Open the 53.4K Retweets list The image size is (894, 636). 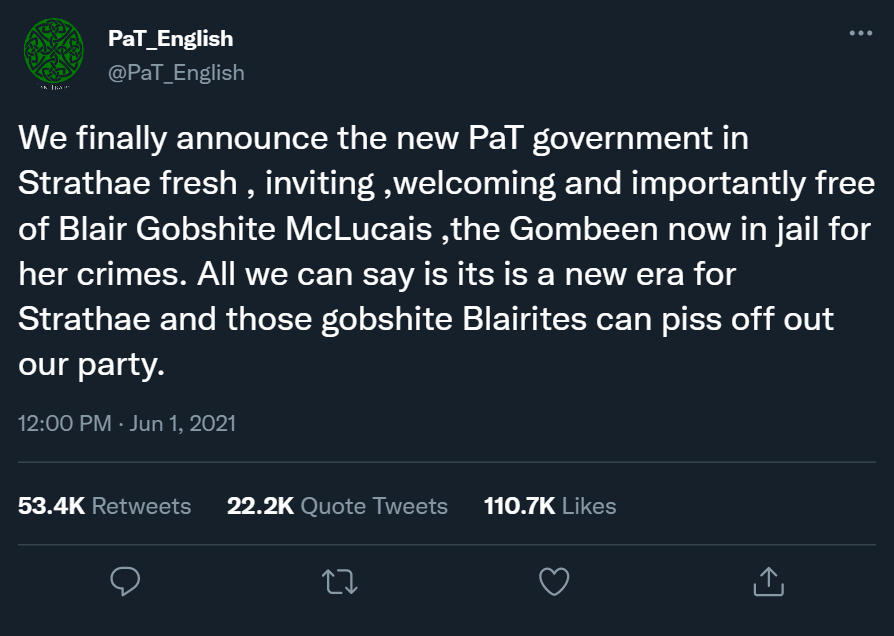pyautogui.click(x=103, y=506)
